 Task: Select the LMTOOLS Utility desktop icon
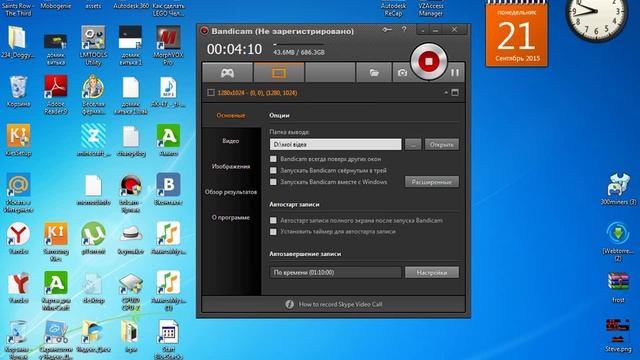click(93, 46)
